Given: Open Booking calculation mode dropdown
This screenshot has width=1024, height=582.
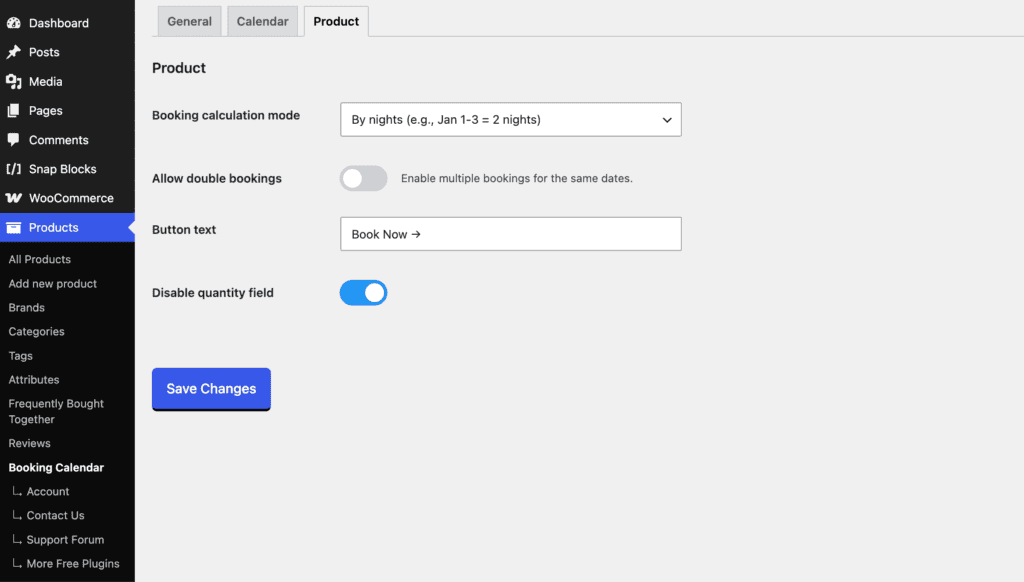Looking at the screenshot, I should point(511,120).
